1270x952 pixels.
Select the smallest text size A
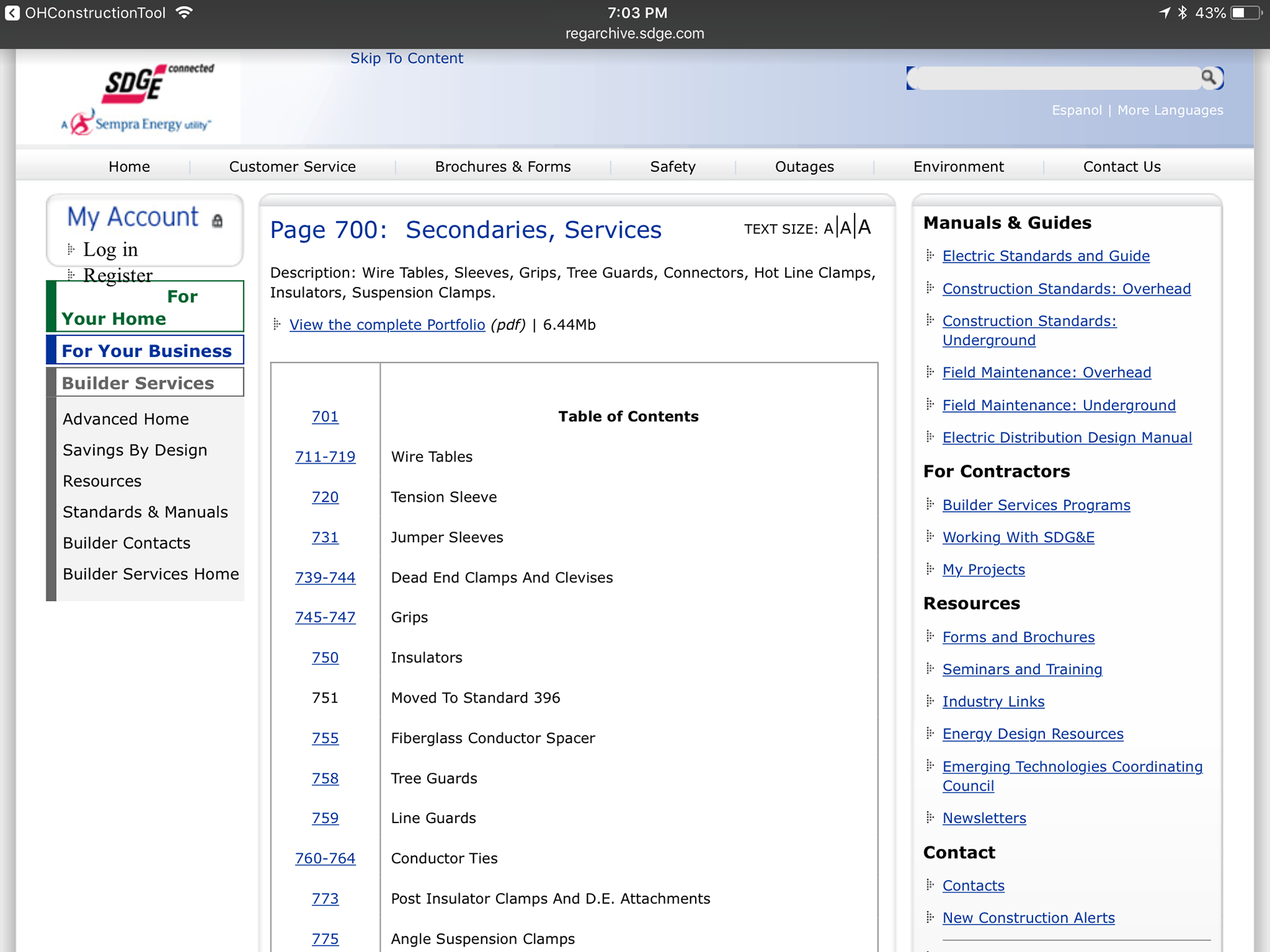point(828,229)
